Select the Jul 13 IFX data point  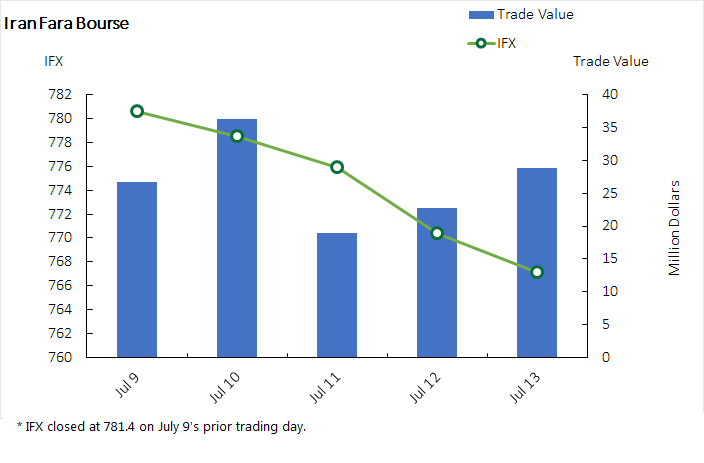(x=537, y=272)
